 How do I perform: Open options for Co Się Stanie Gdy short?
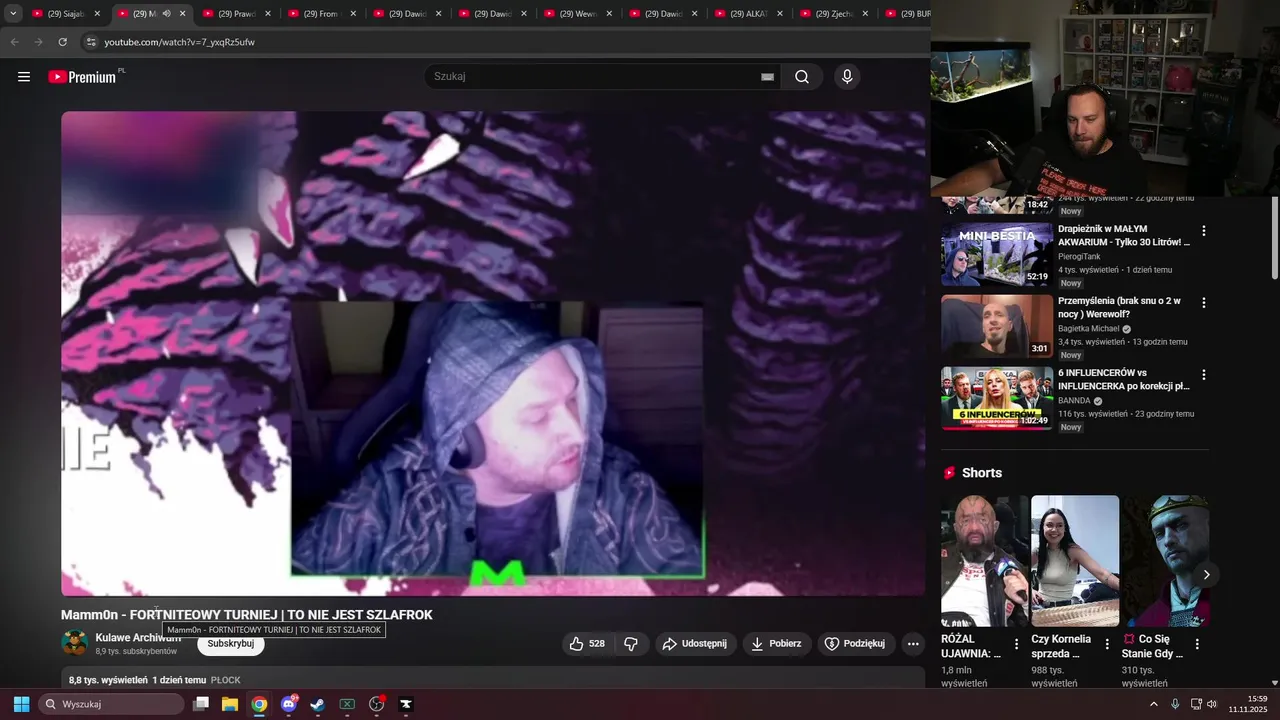tap(1197, 645)
